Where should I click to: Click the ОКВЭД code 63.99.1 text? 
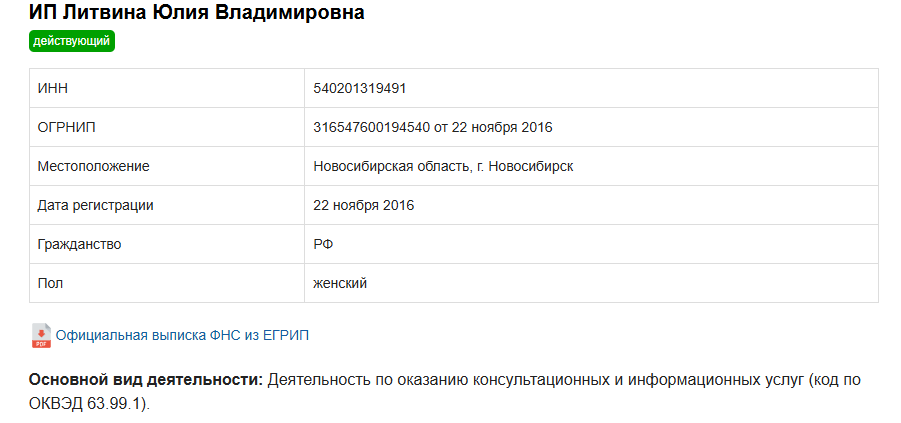[x=116, y=404]
